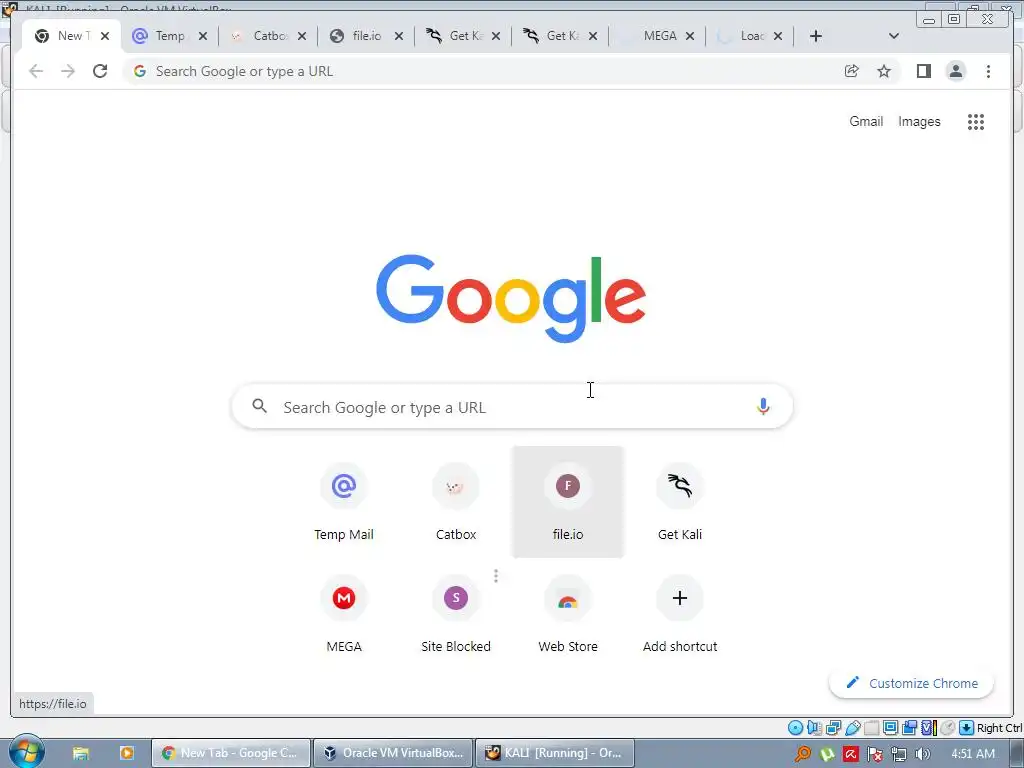Viewport: 1024px width, 768px height.
Task: Open the profile avatar menu
Action: 955,71
